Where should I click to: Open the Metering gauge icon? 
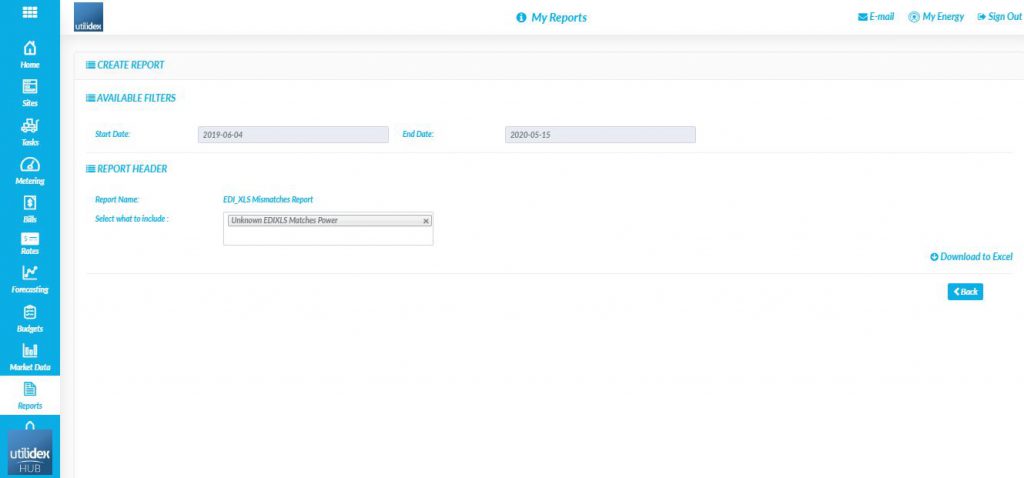30,170
